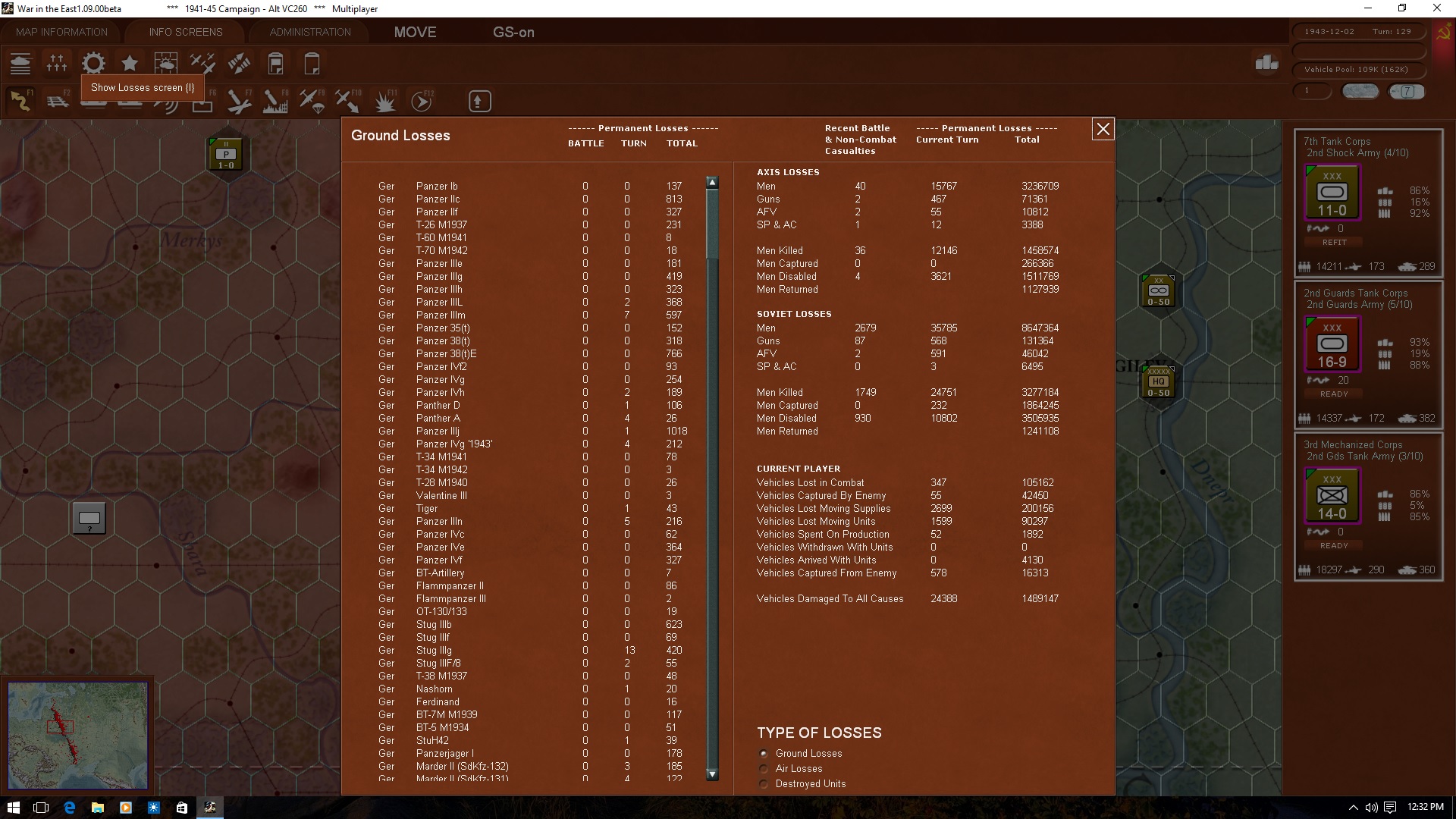Image resolution: width=1456 pixels, height=819 pixels.
Task: Open the INFO SCREENS tab
Action: pos(186,32)
